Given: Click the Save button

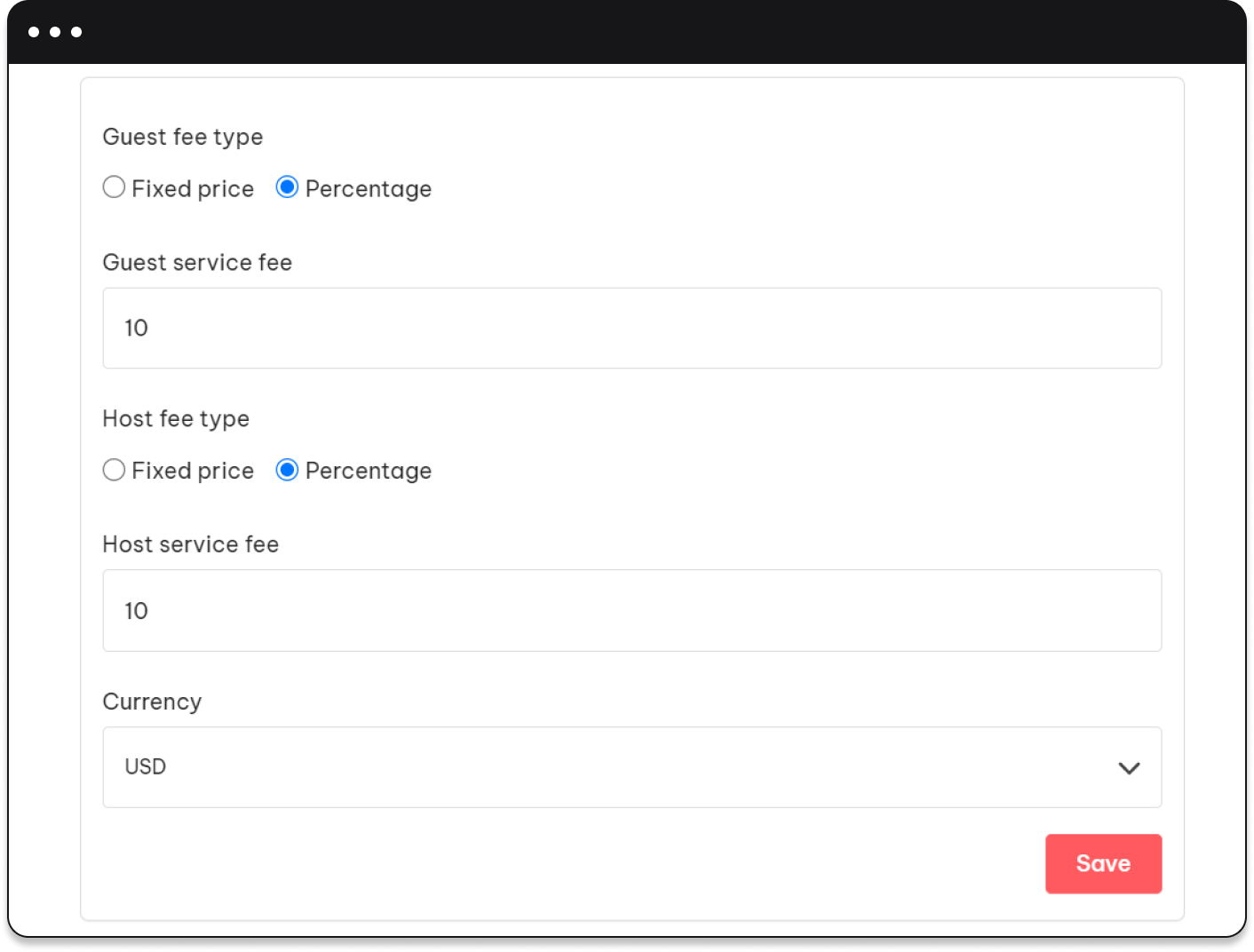Looking at the screenshot, I should click(1103, 863).
